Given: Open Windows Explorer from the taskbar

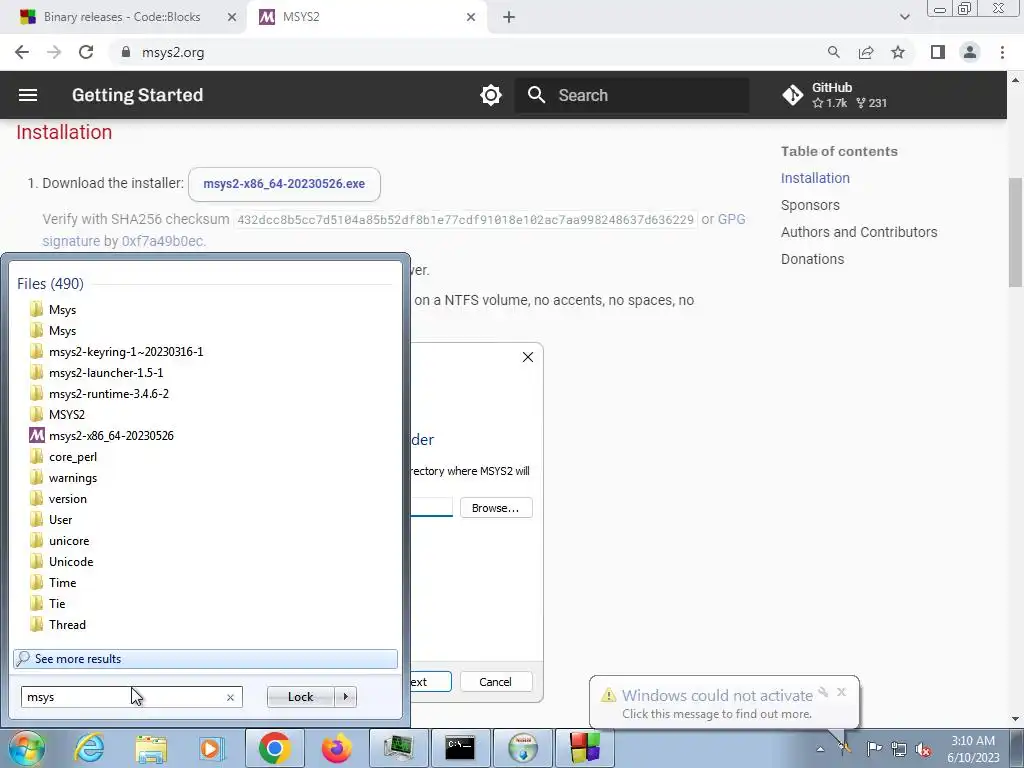Looking at the screenshot, I should pos(151,748).
